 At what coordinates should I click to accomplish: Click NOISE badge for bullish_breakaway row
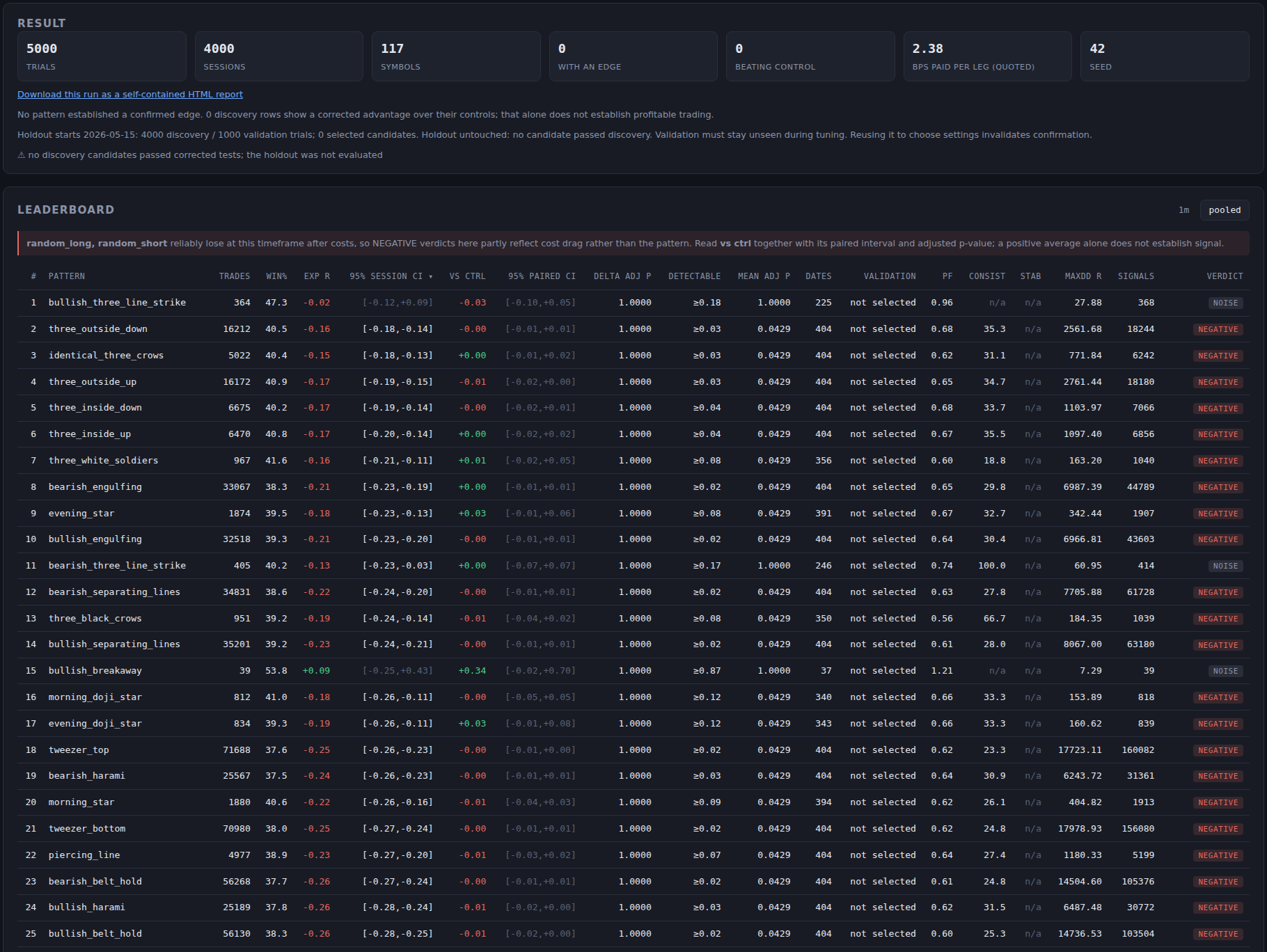1225,671
